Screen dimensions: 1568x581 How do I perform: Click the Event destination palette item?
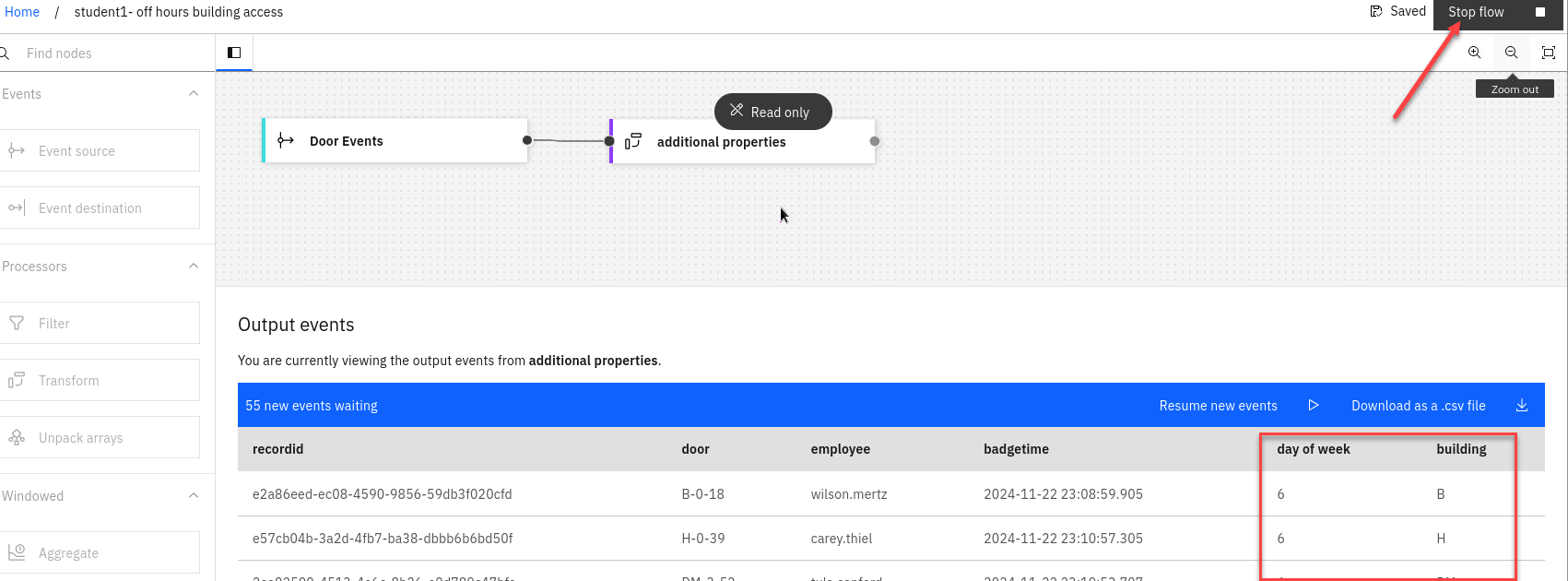[x=100, y=208]
